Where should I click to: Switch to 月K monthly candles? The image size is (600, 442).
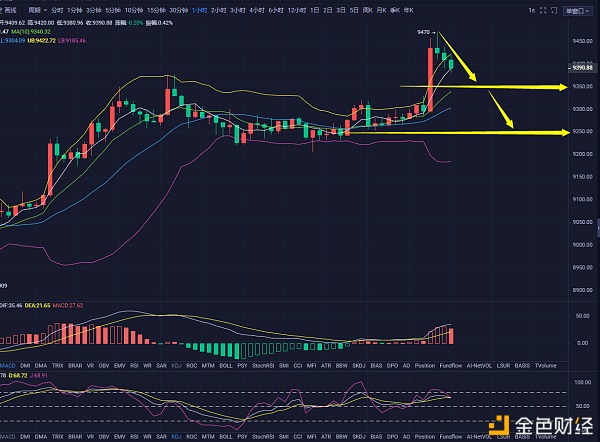381,10
